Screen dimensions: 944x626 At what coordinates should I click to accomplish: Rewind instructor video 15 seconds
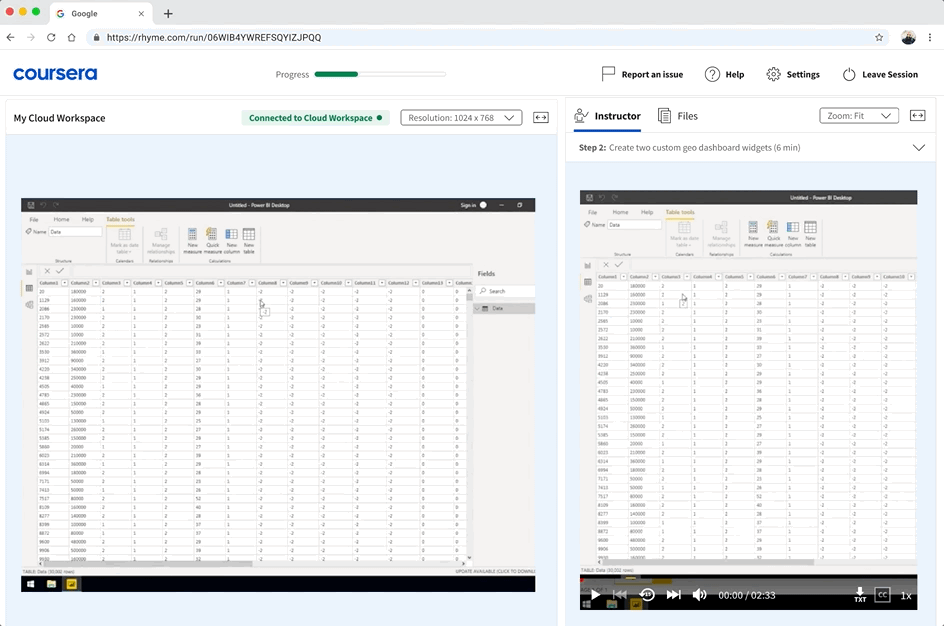(x=647, y=595)
